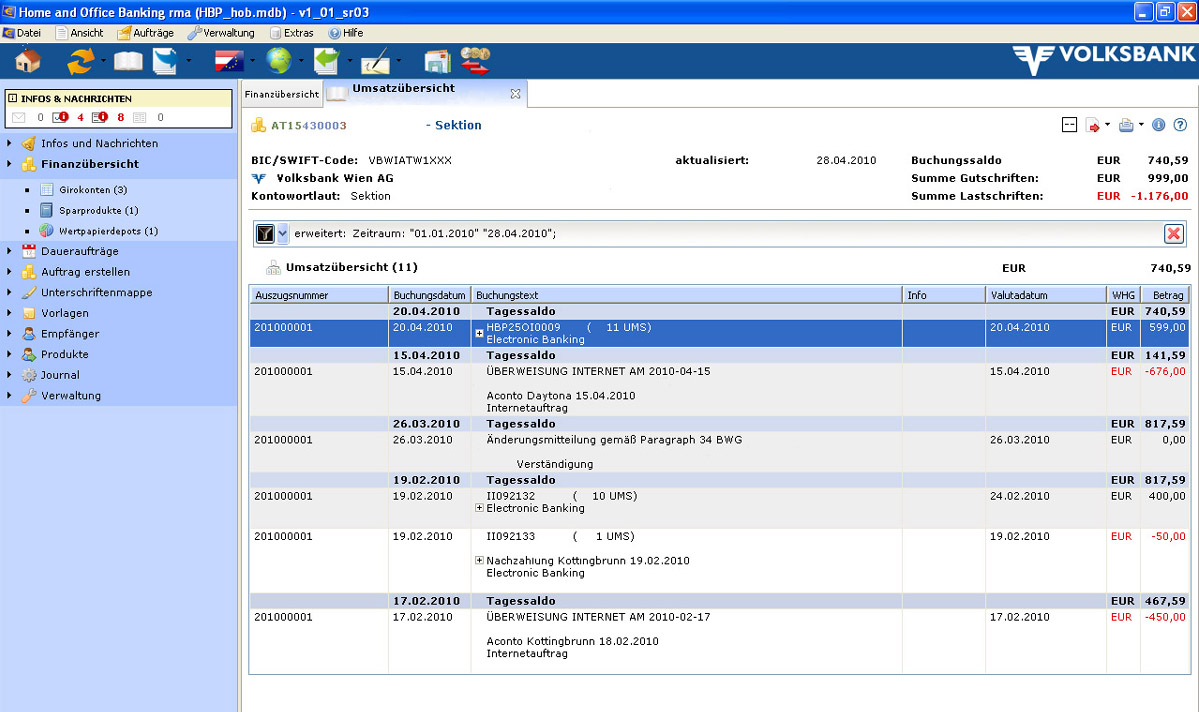Click the globe icon in the toolbar
This screenshot has width=1199, height=712.
(278, 61)
